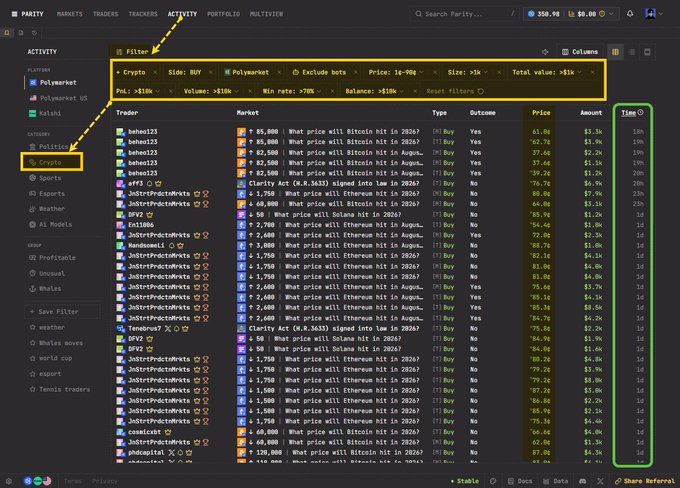Screen dimensions: 680x488
Task: Toggle the Side: BUY filter
Action: [185, 72]
